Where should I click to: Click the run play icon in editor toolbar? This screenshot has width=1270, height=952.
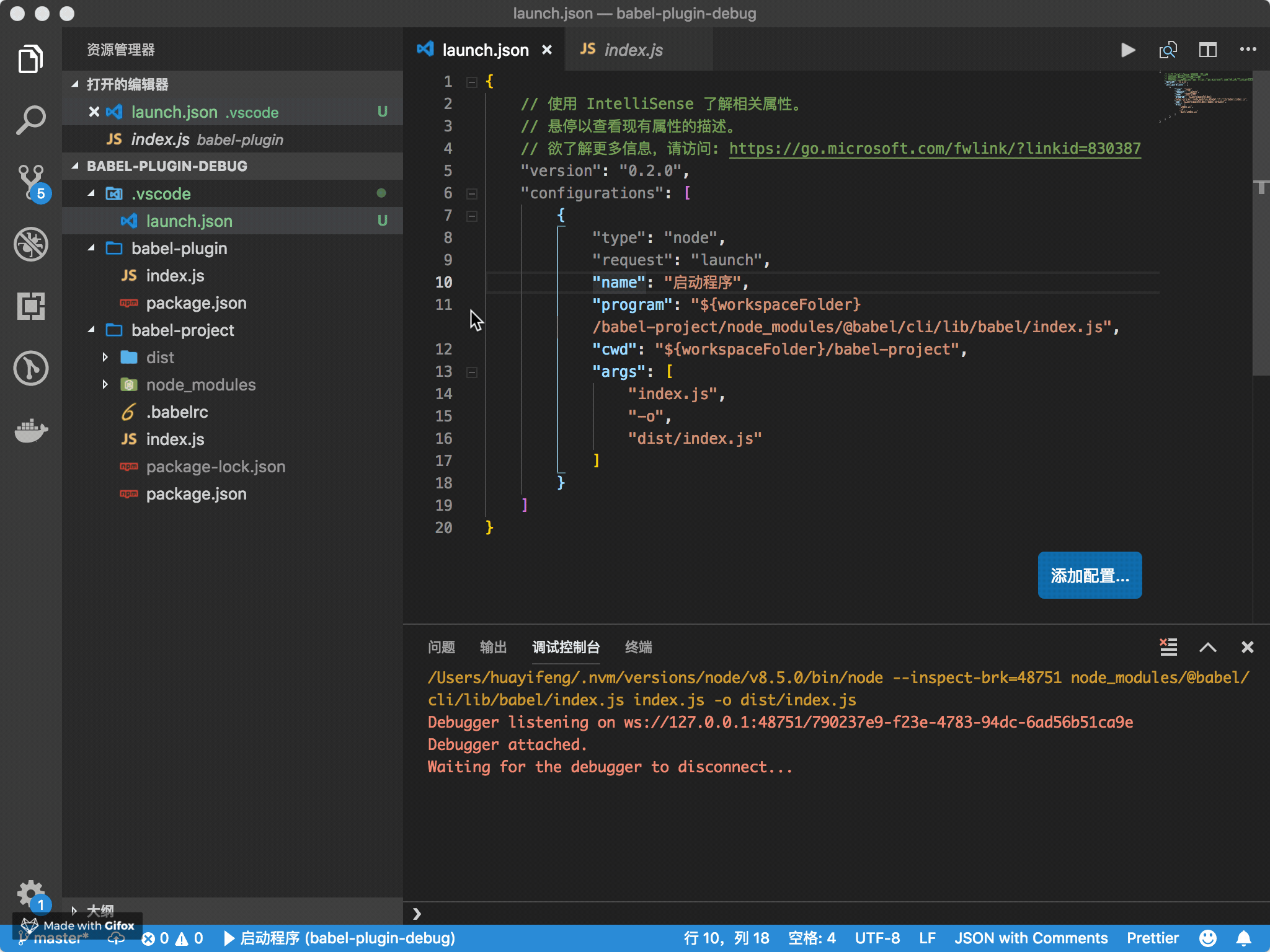click(1128, 50)
